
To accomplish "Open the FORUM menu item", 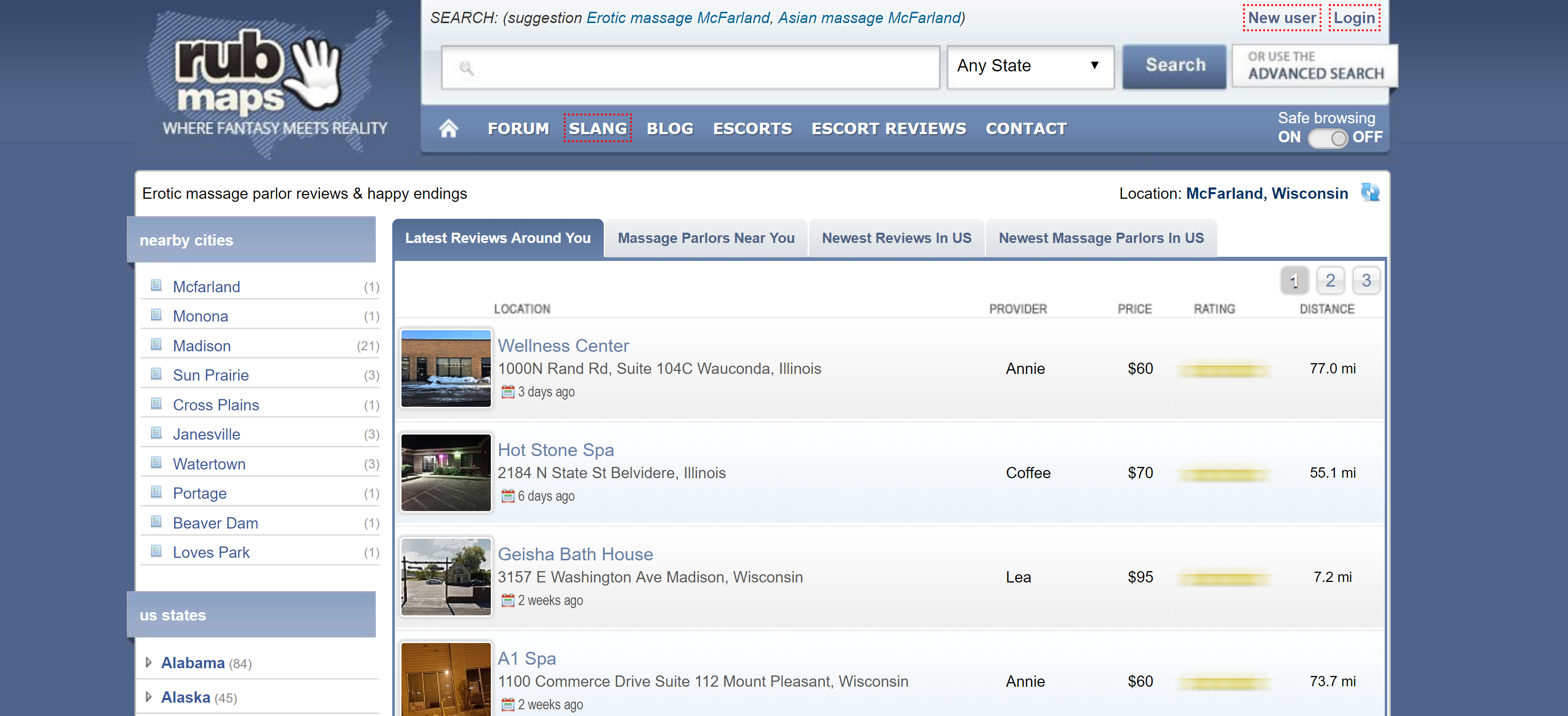I will (x=518, y=128).
